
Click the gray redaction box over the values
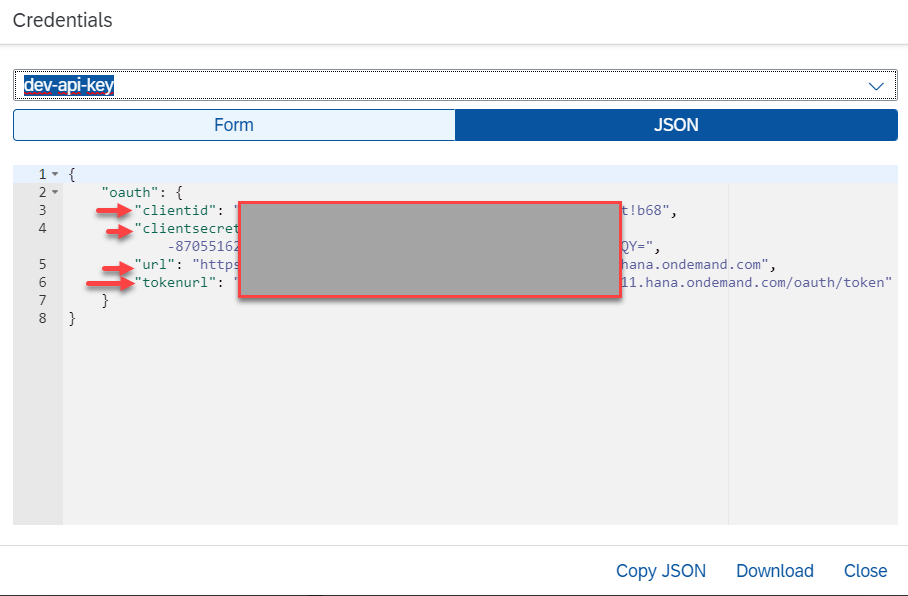click(x=430, y=249)
